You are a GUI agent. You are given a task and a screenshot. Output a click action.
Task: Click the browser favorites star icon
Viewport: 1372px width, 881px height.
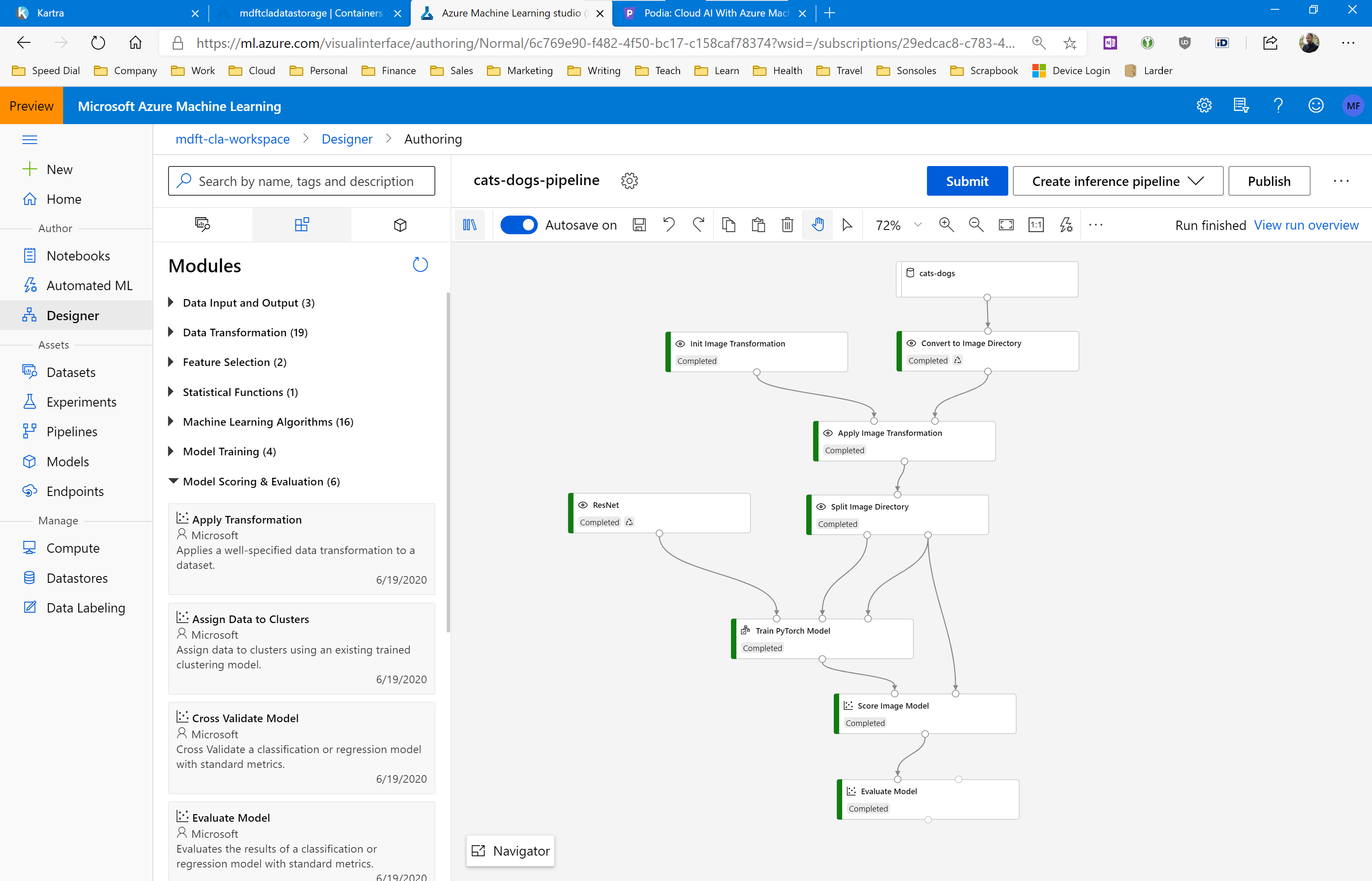pyautogui.click(x=1070, y=43)
